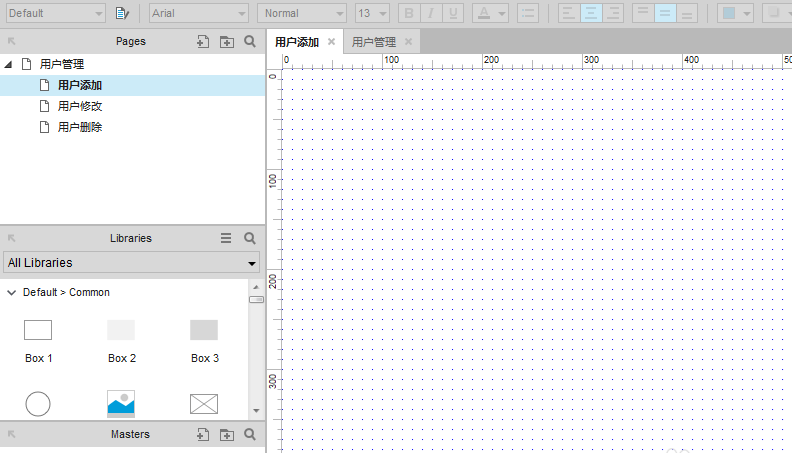Apply the font color A button

483,13
